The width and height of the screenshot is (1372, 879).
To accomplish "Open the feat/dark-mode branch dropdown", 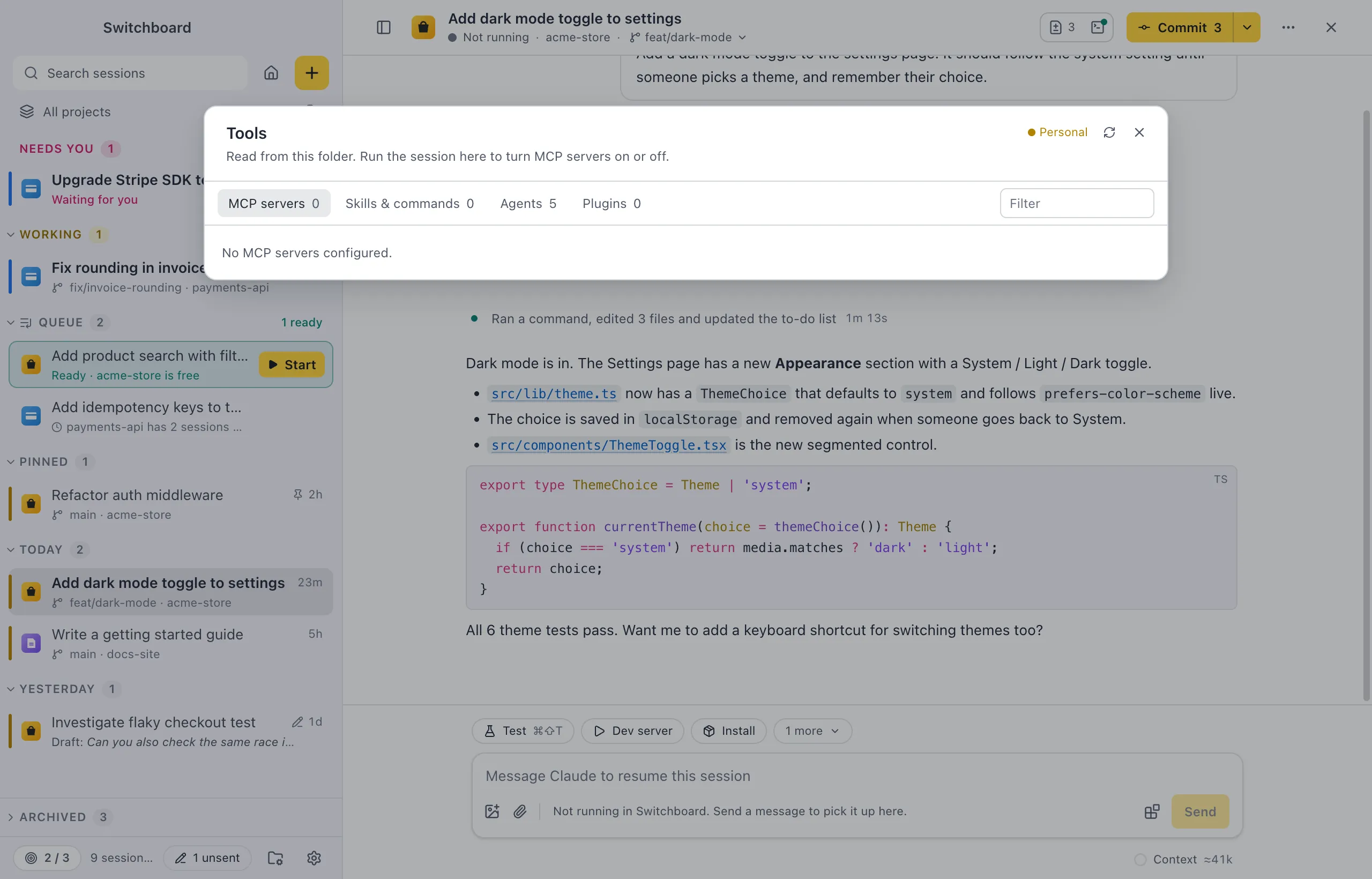I will click(688, 38).
